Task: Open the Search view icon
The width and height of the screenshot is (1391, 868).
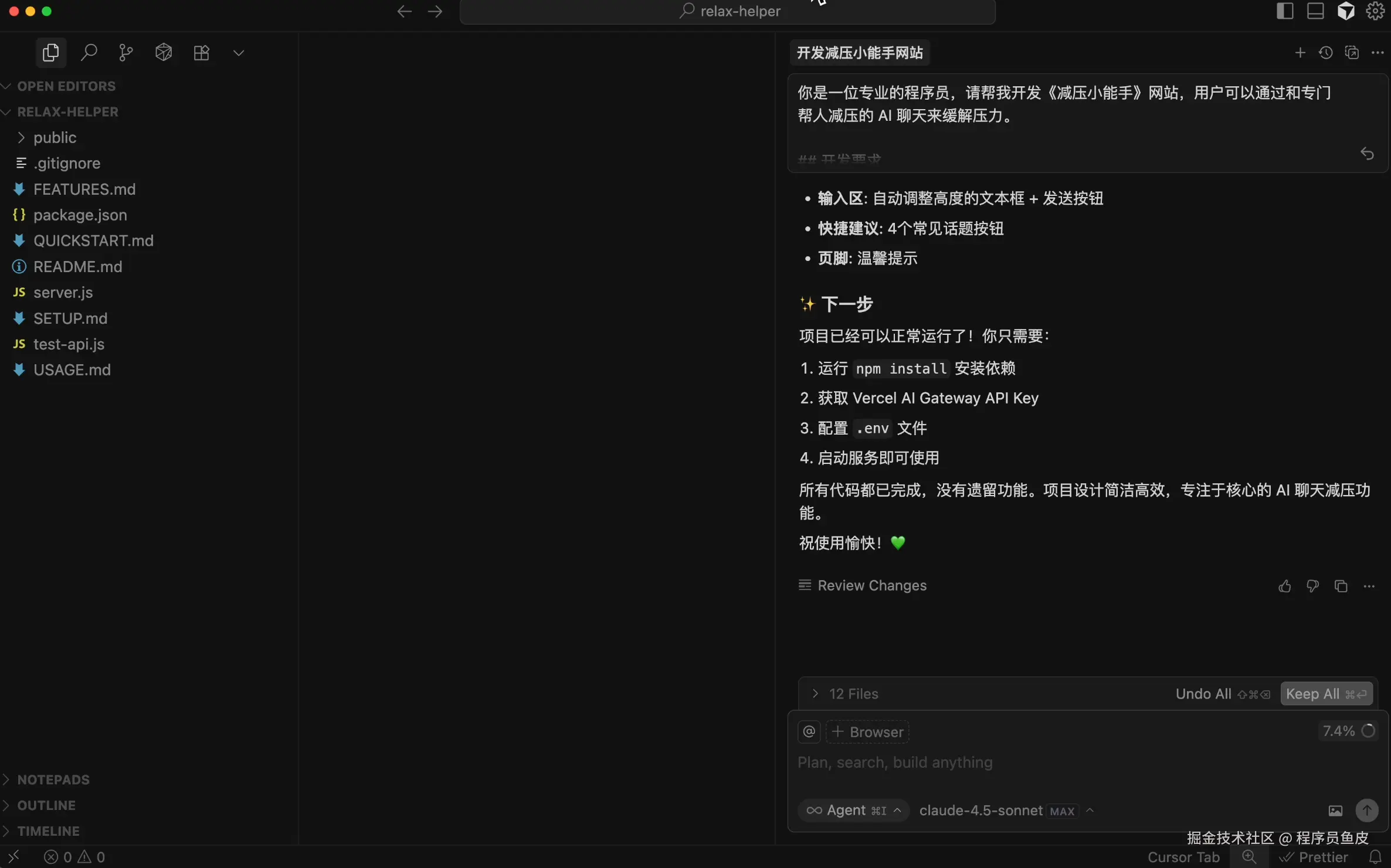Action: (x=89, y=53)
